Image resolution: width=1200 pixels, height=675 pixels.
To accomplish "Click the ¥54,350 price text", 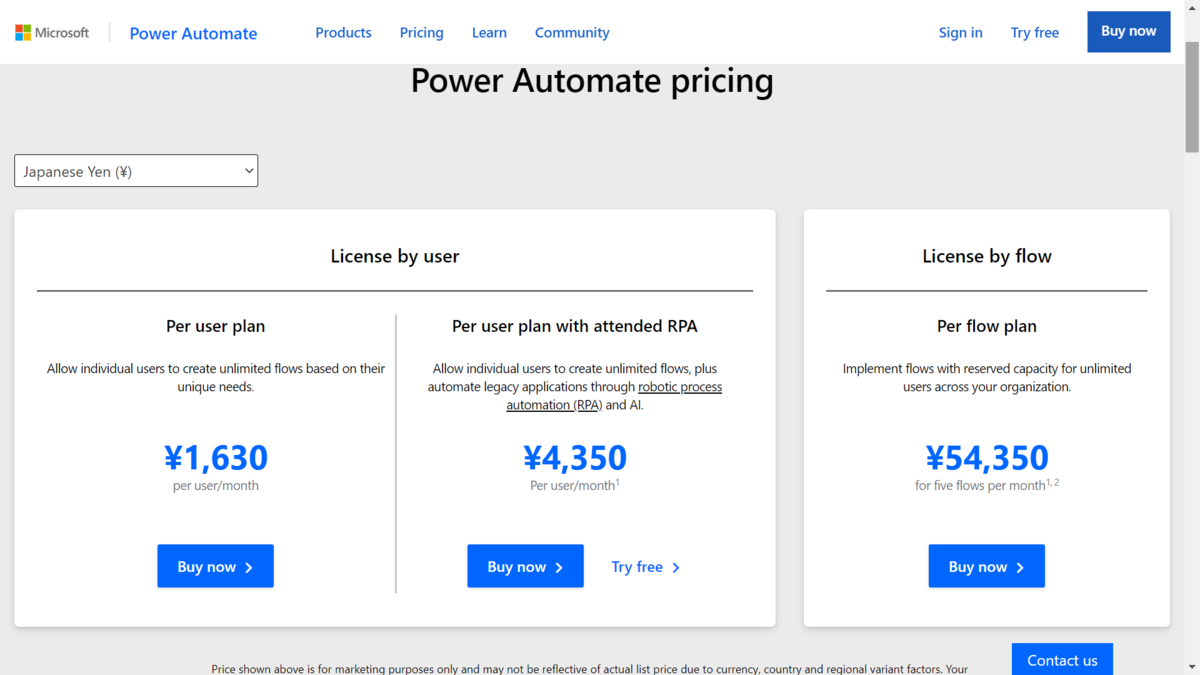I will (x=987, y=457).
